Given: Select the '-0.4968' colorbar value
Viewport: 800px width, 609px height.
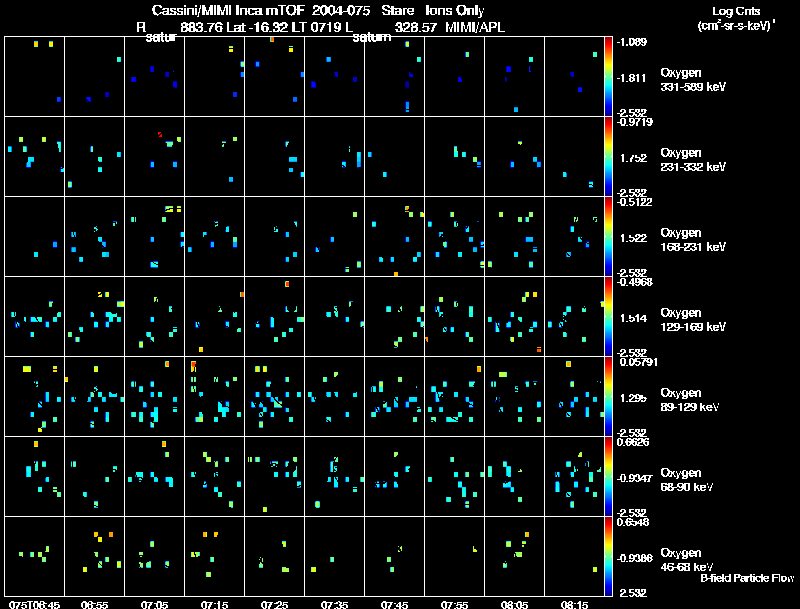Looking at the screenshot, I should [x=635, y=282].
